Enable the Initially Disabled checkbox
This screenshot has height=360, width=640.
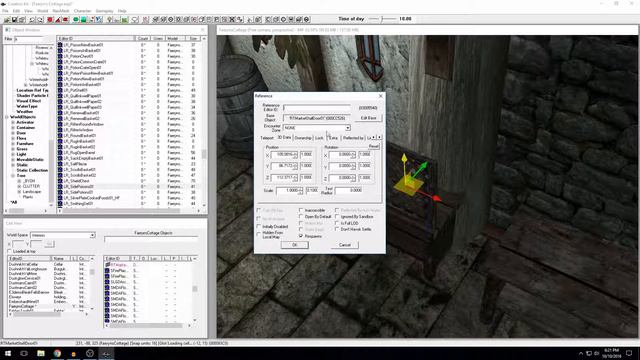(259, 227)
